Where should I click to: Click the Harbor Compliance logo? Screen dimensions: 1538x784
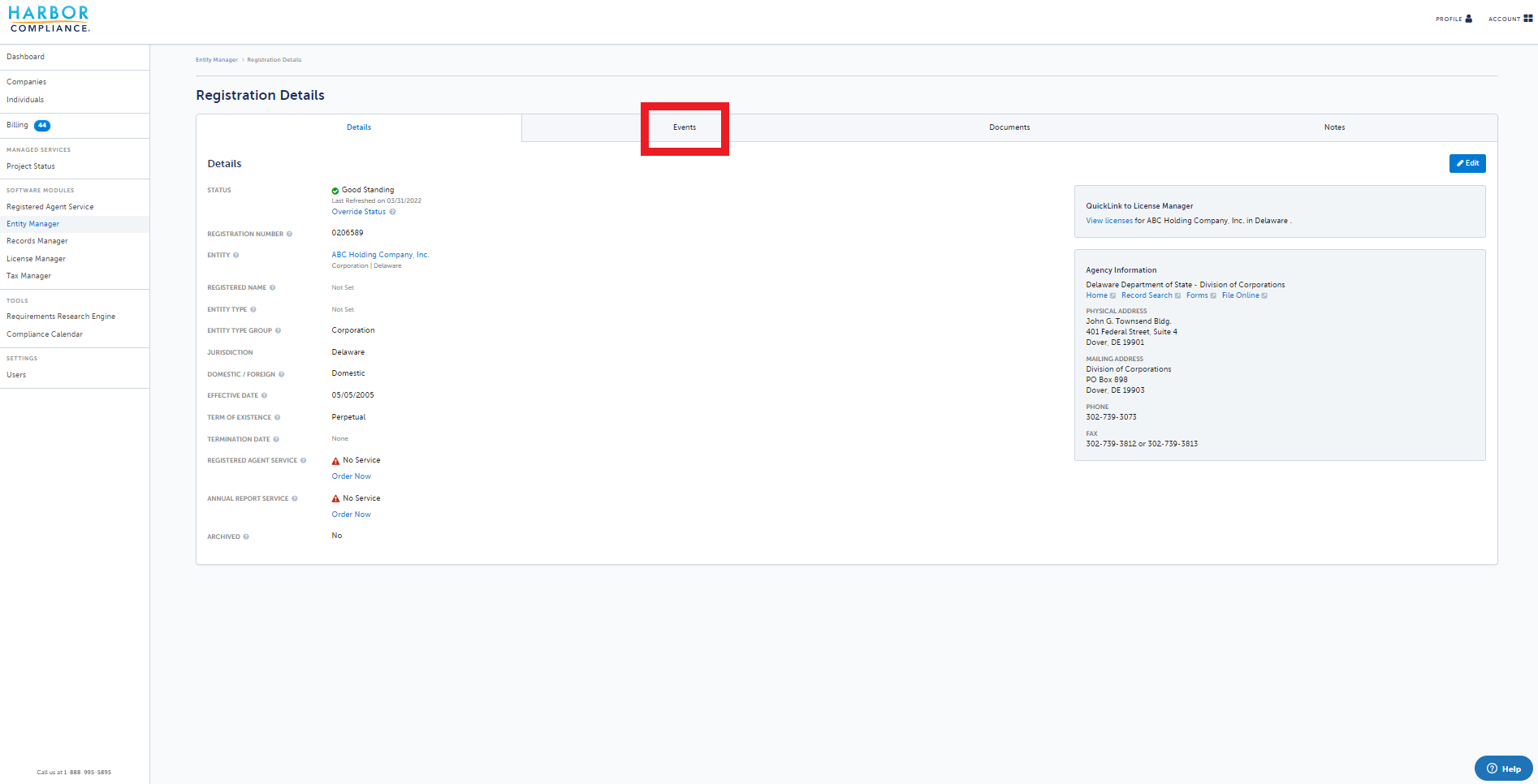(x=49, y=19)
